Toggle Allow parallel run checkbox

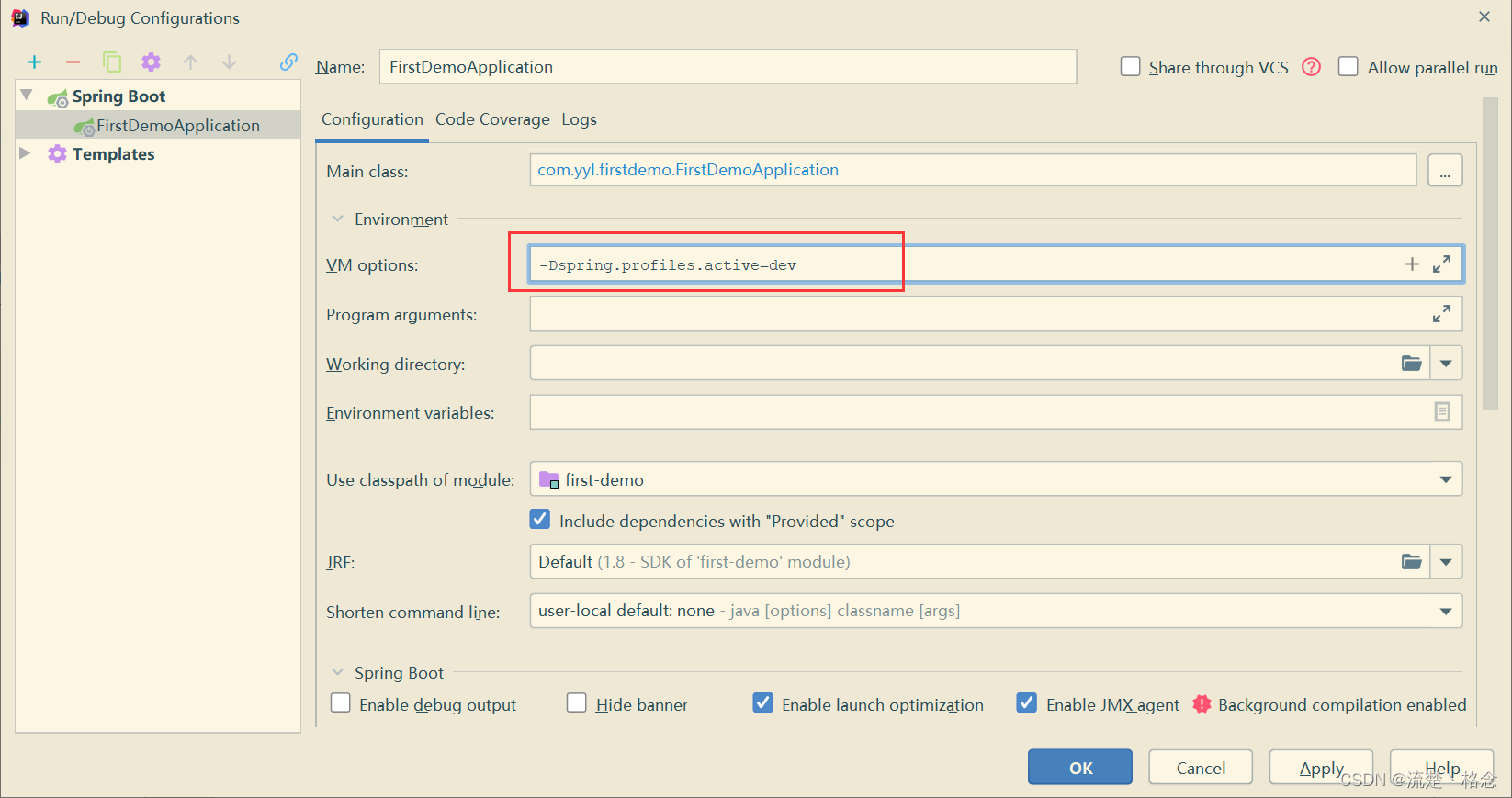point(1348,67)
